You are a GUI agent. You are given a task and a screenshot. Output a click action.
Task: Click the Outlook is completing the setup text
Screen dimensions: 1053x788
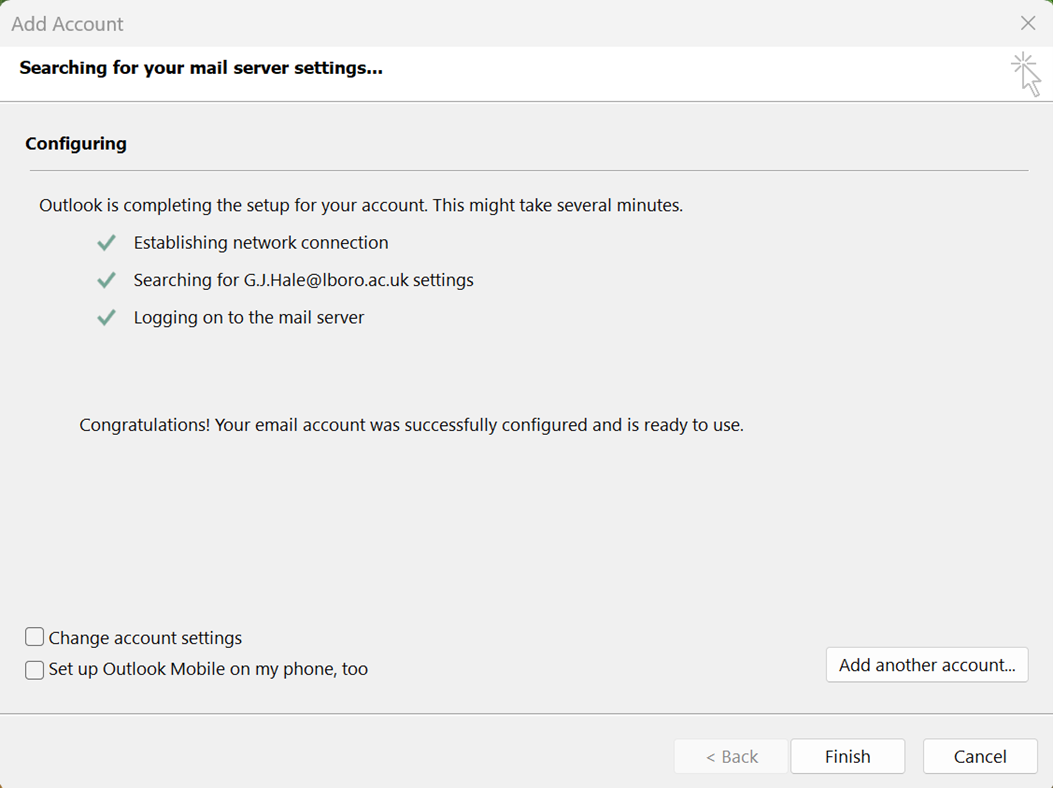360,206
